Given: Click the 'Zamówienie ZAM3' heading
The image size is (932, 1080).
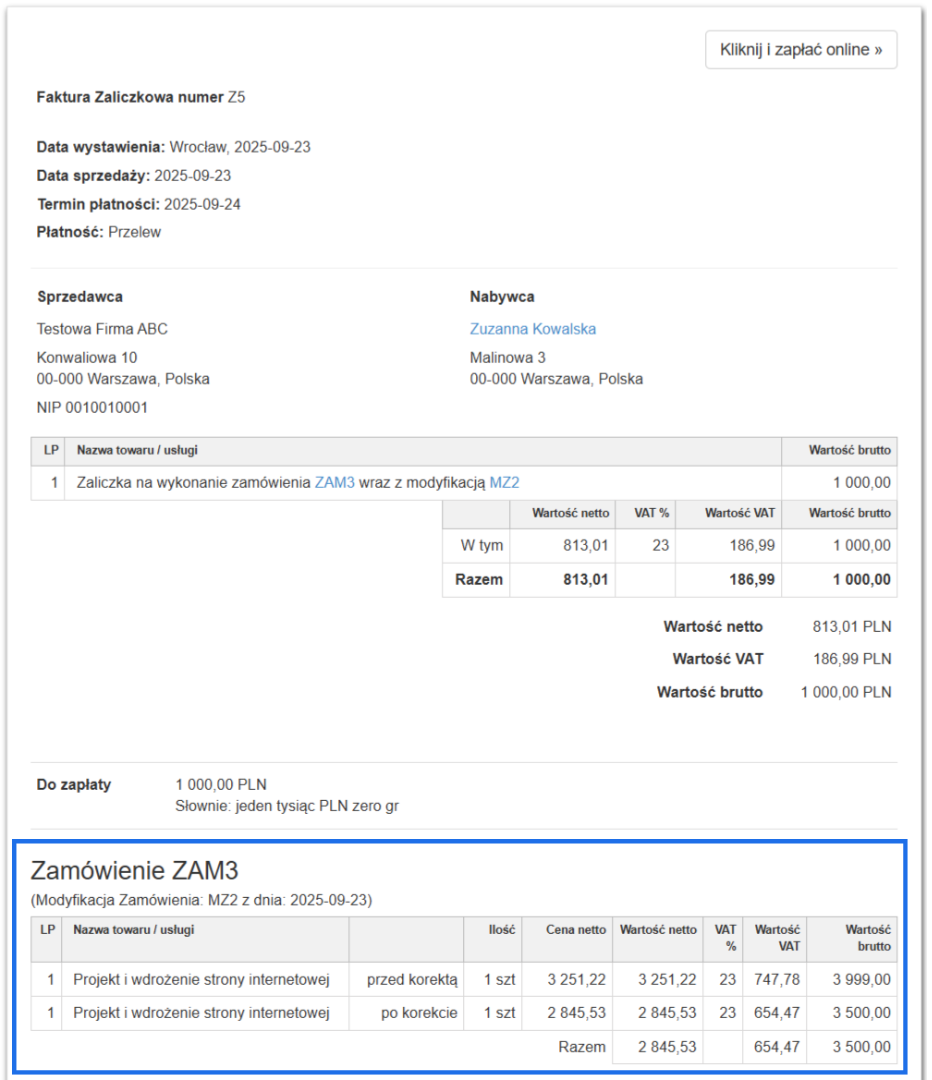Looking at the screenshot, I should (x=134, y=871).
